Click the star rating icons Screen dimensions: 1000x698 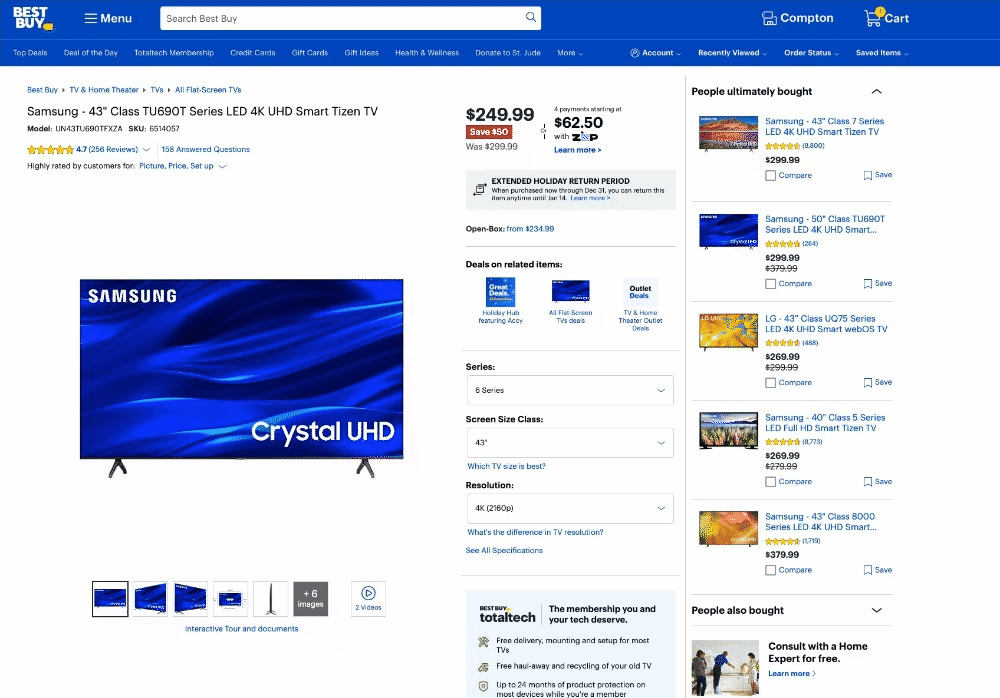(x=50, y=150)
